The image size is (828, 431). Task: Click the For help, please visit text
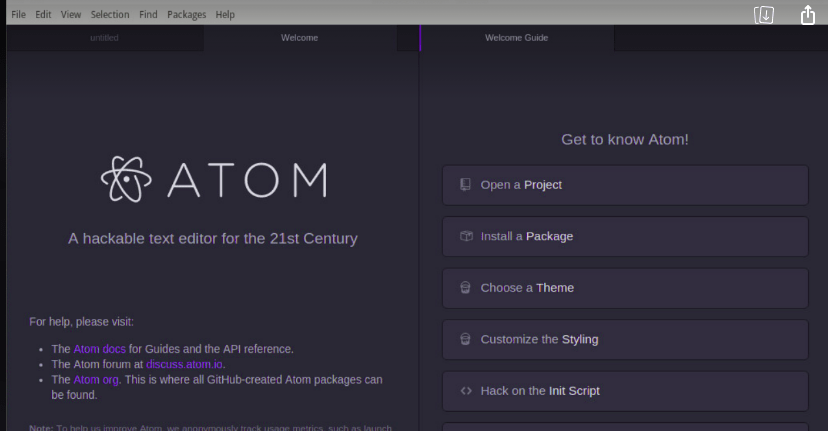coord(81,322)
